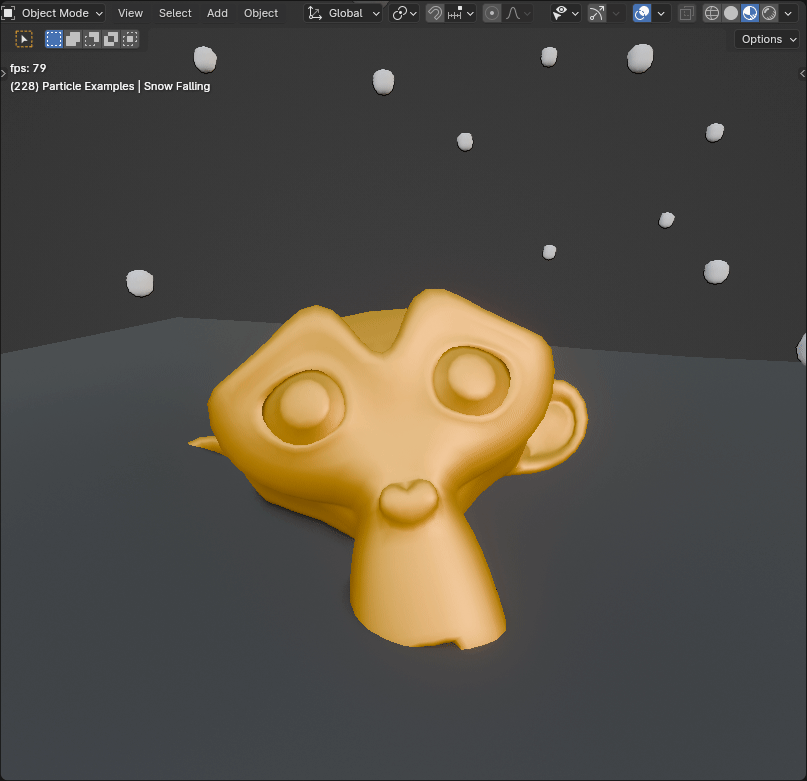The width and height of the screenshot is (807, 781).
Task: Open the Select menu
Action: tap(175, 13)
